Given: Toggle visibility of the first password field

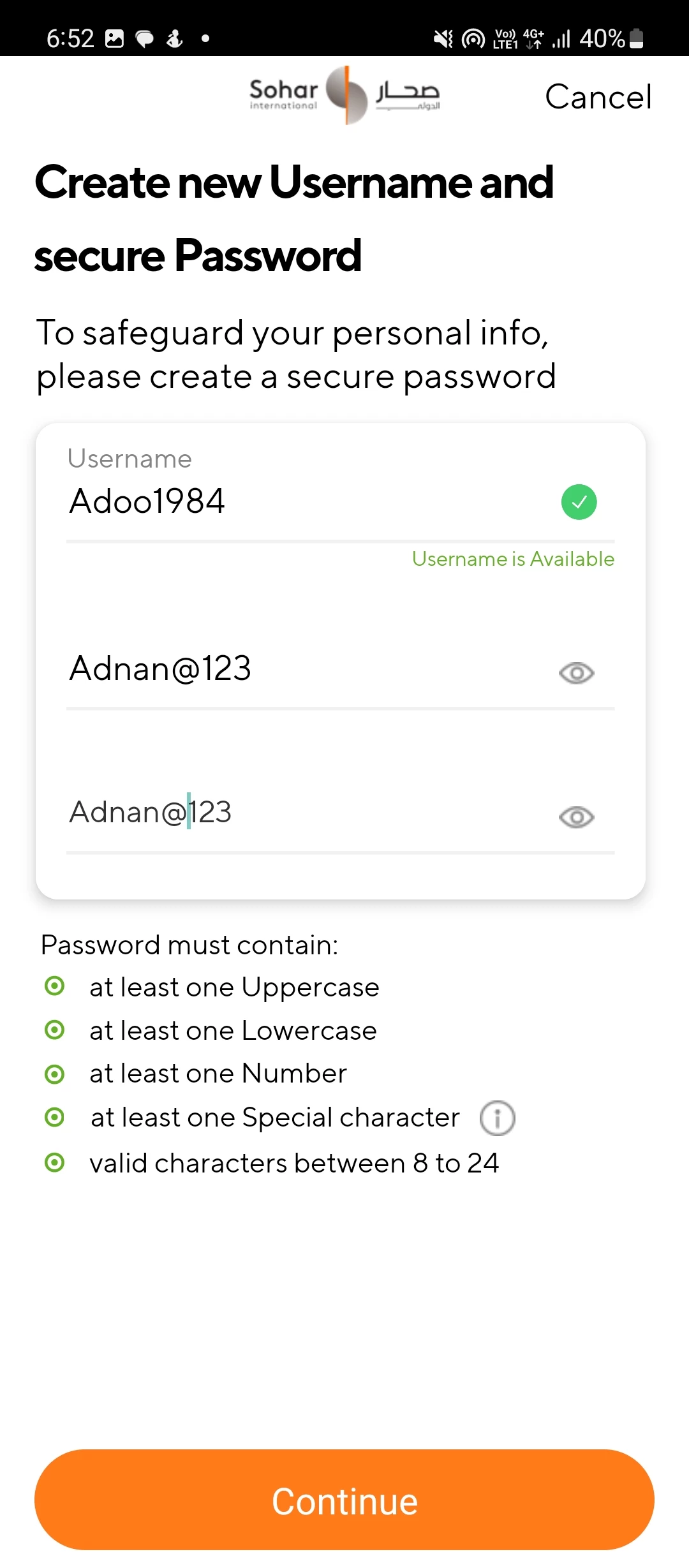Looking at the screenshot, I should [576, 673].
